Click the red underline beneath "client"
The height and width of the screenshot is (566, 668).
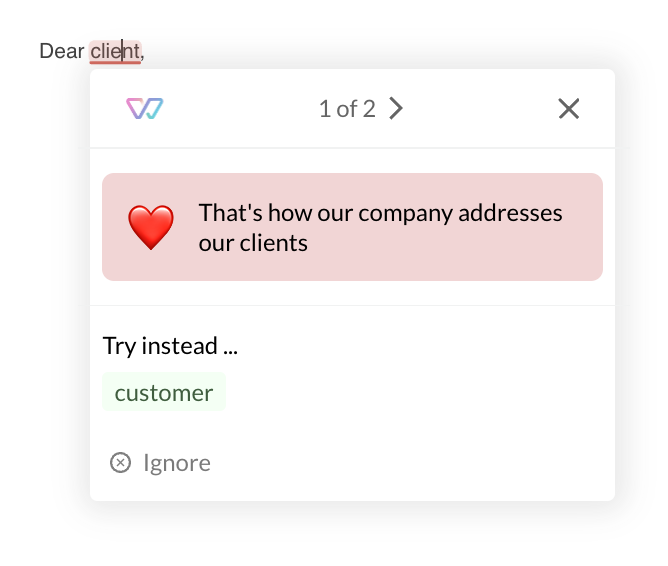pyautogui.click(x=114, y=62)
